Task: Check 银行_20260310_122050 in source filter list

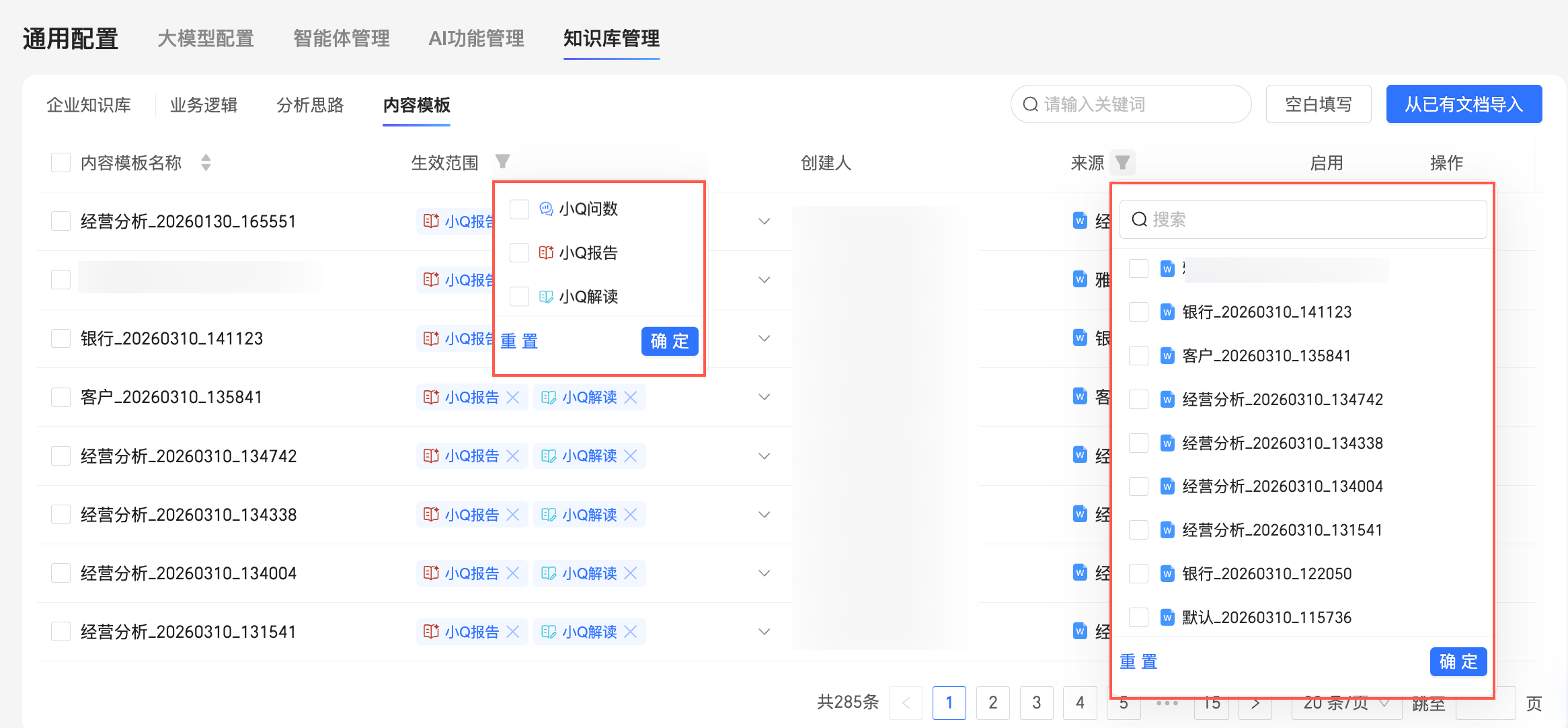Action: click(1138, 573)
